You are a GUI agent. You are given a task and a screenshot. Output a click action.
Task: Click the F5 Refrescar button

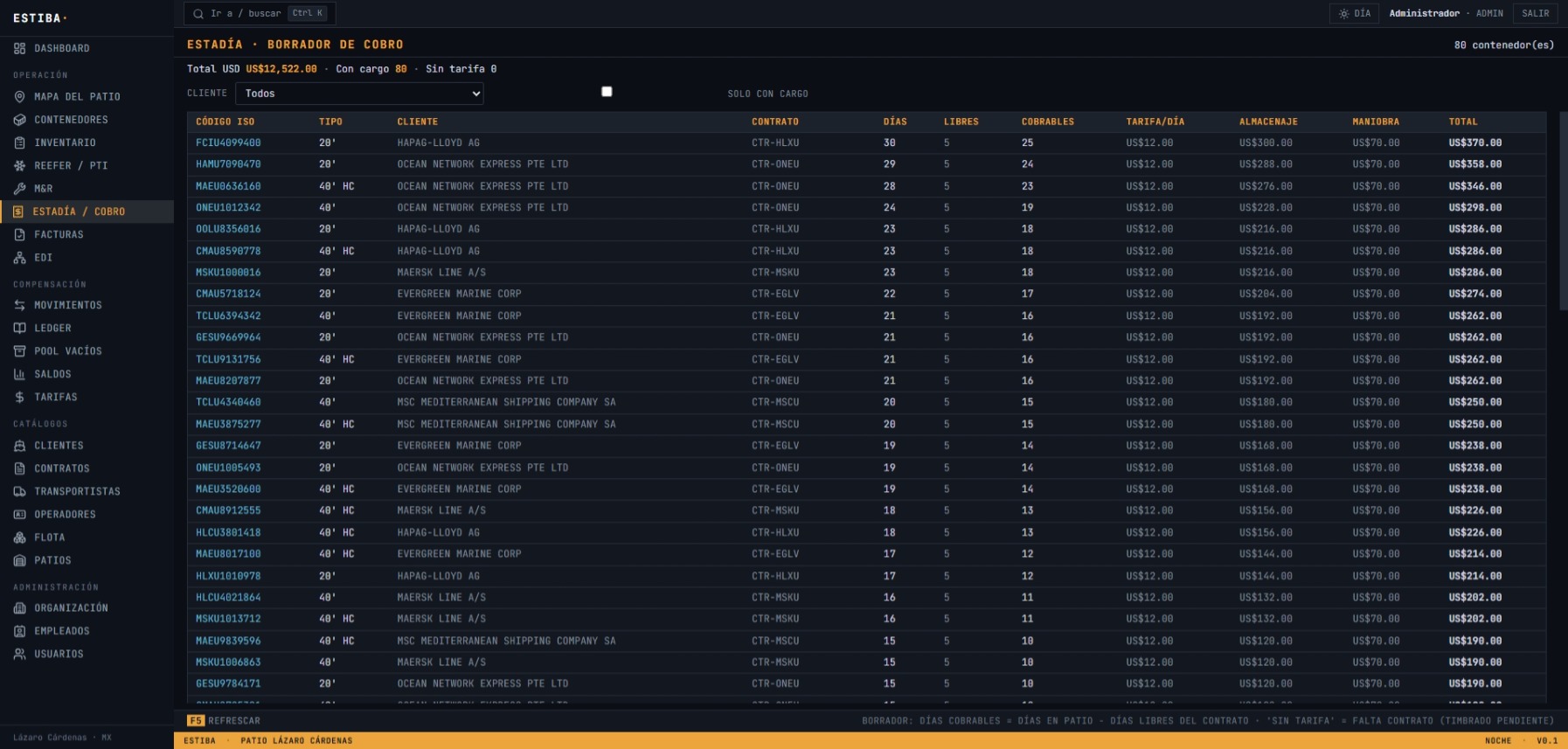point(224,721)
